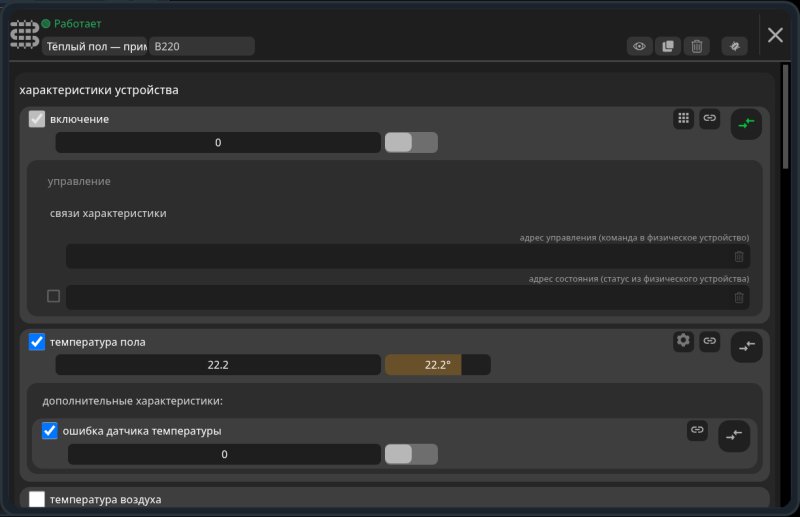Click arrows button for ошибка датчика температуры
Screen dimensions: 800x517
click(x=734, y=436)
